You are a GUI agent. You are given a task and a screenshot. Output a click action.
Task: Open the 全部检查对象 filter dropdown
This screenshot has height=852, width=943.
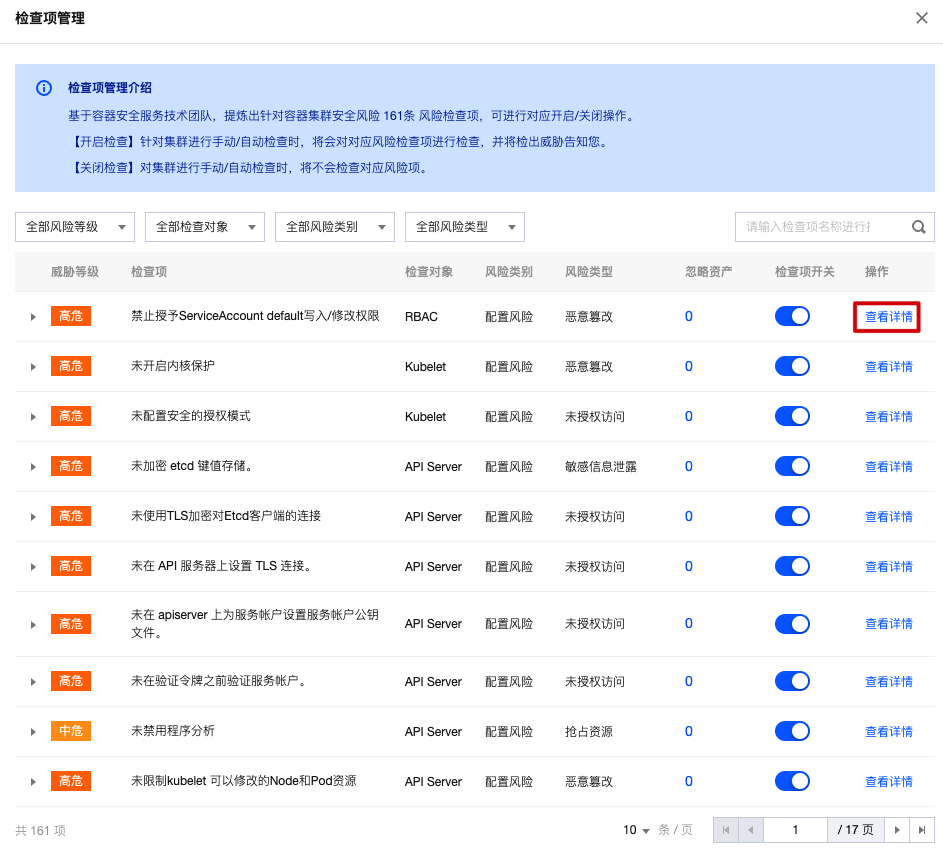[205, 227]
